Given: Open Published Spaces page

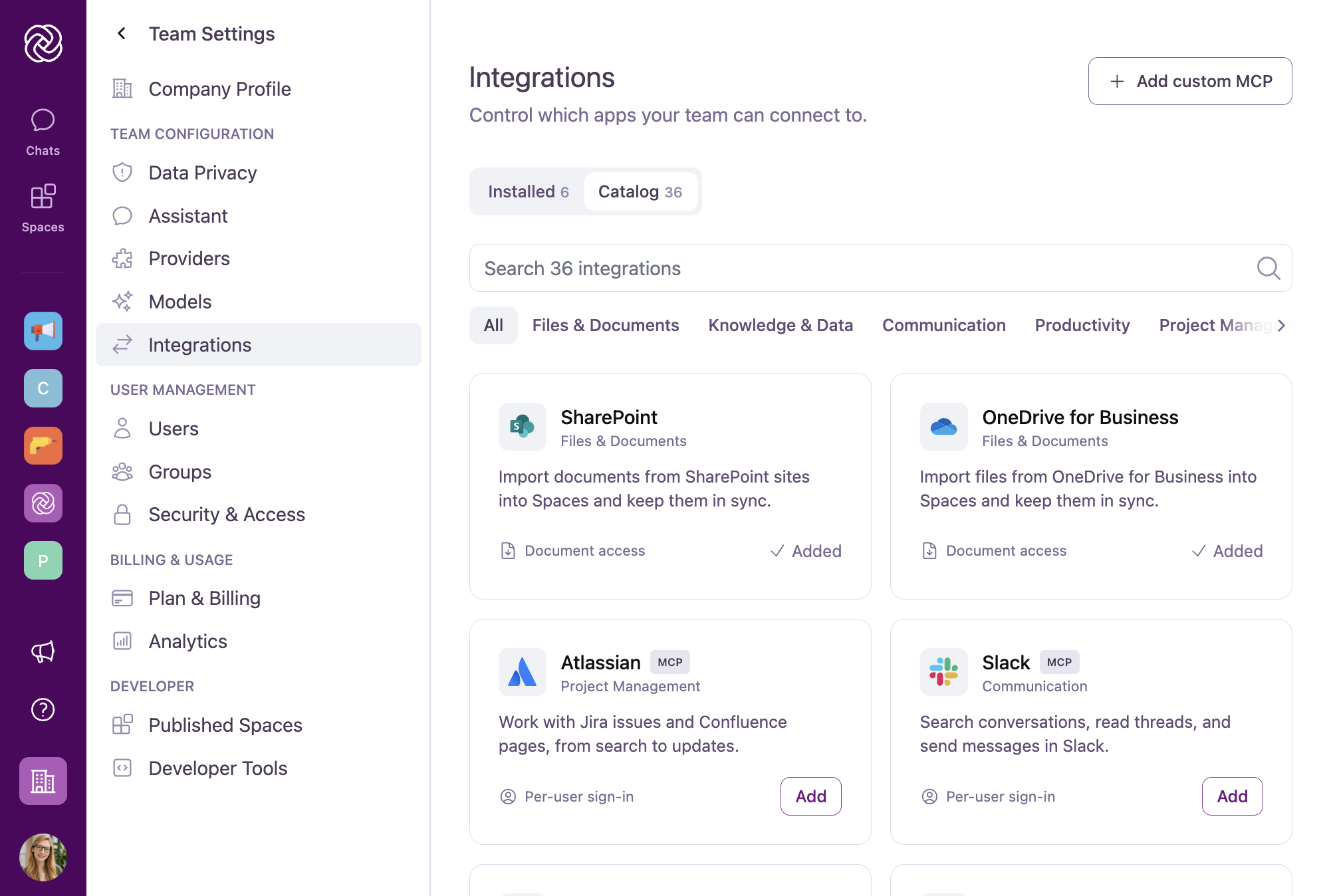Looking at the screenshot, I should tap(259, 725).
